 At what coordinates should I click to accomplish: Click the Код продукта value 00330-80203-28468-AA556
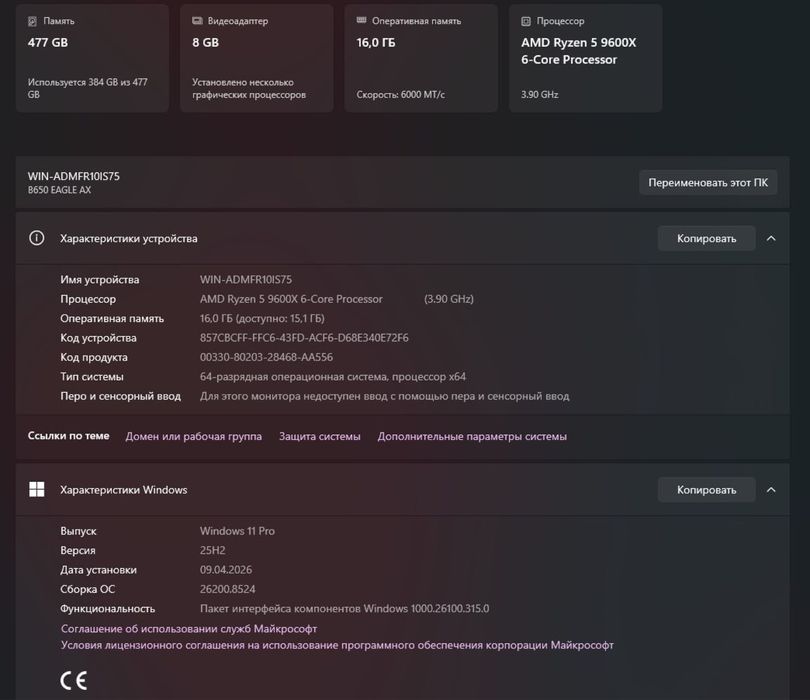coord(267,357)
